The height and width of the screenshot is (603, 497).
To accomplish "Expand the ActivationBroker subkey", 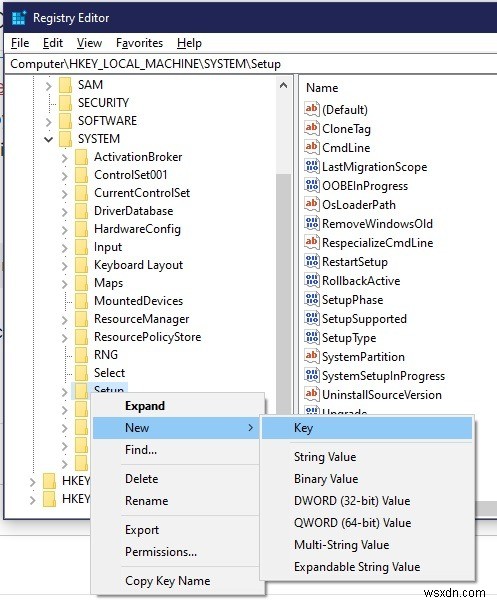I will point(65,158).
